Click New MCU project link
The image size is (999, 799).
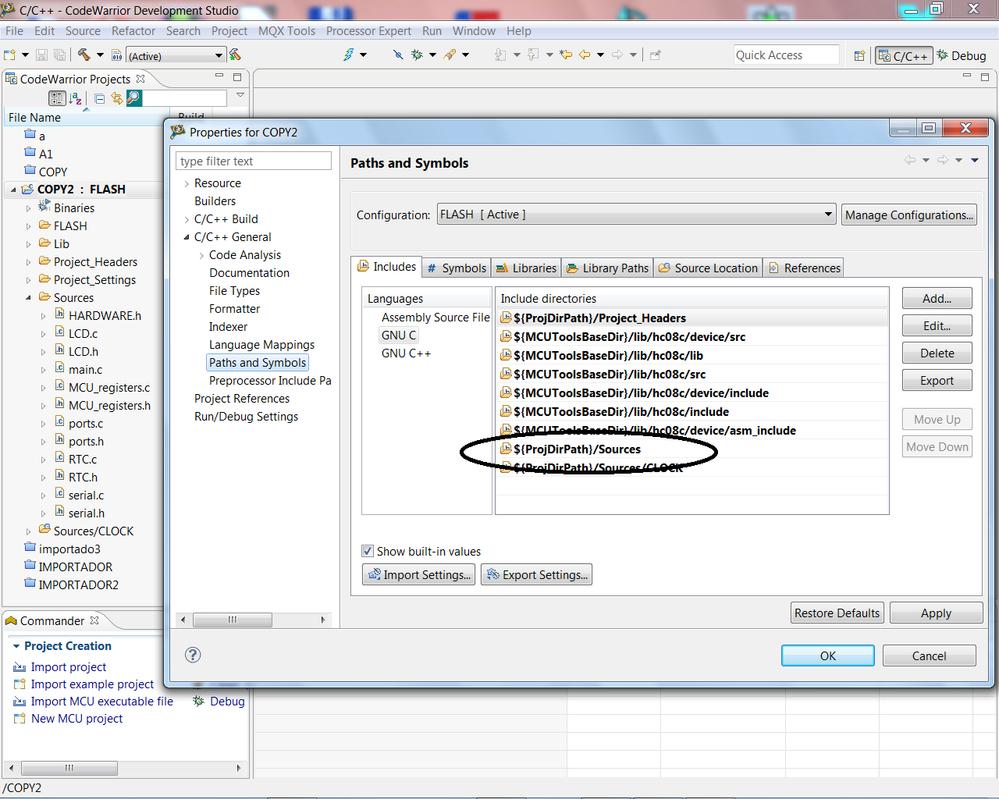(x=76, y=718)
